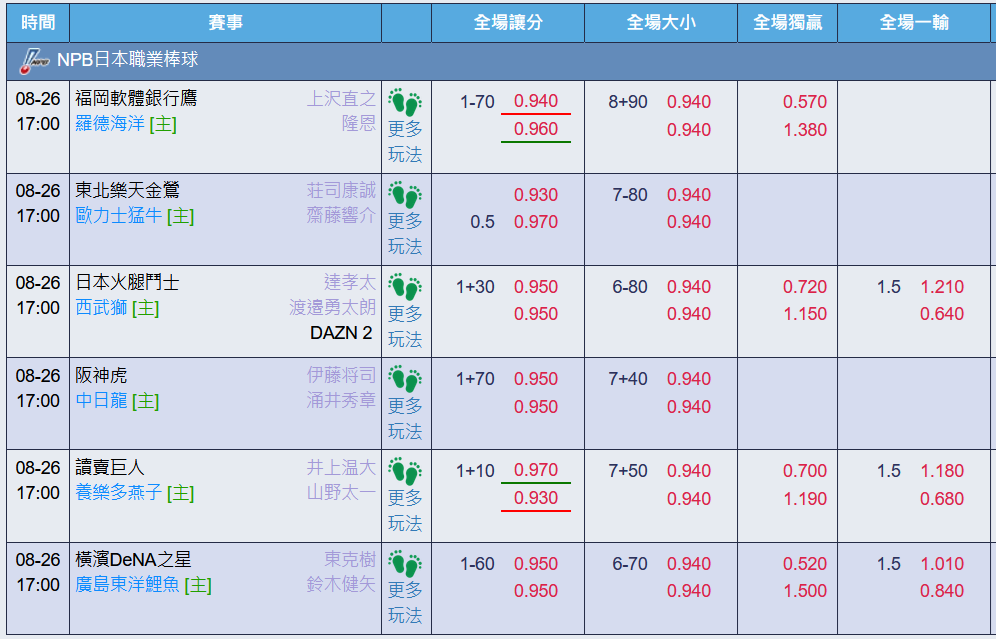The image size is (996, 639).
Task: Select 0.570 moneyline odds for 福岡軟體銀行鷹
Action: tap(805, 102)
